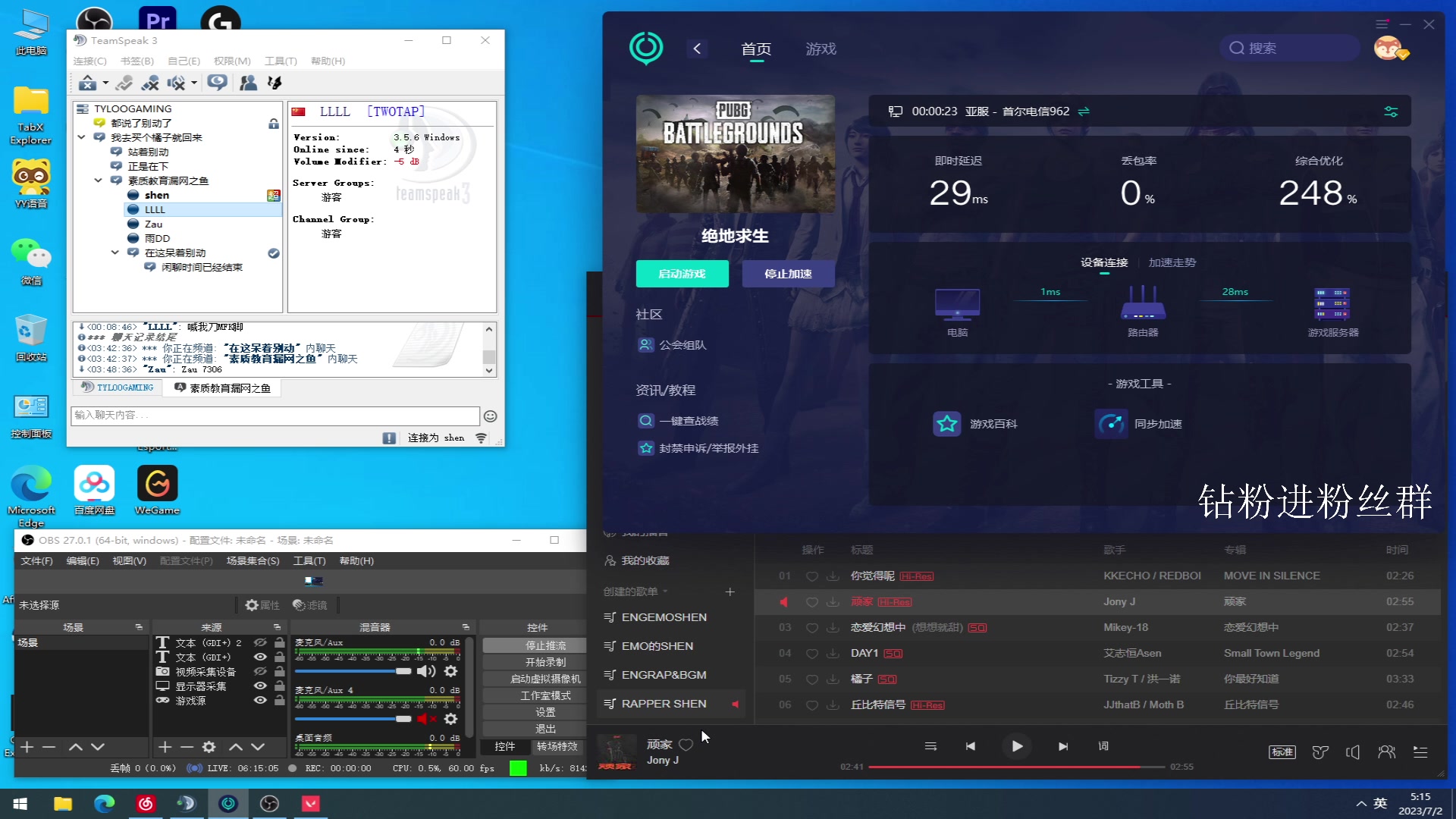Mute 麦克风/Aux in OBS mixer
Image resolution: width=1456 pixels, height=819 pixels.
coord(426,671)
